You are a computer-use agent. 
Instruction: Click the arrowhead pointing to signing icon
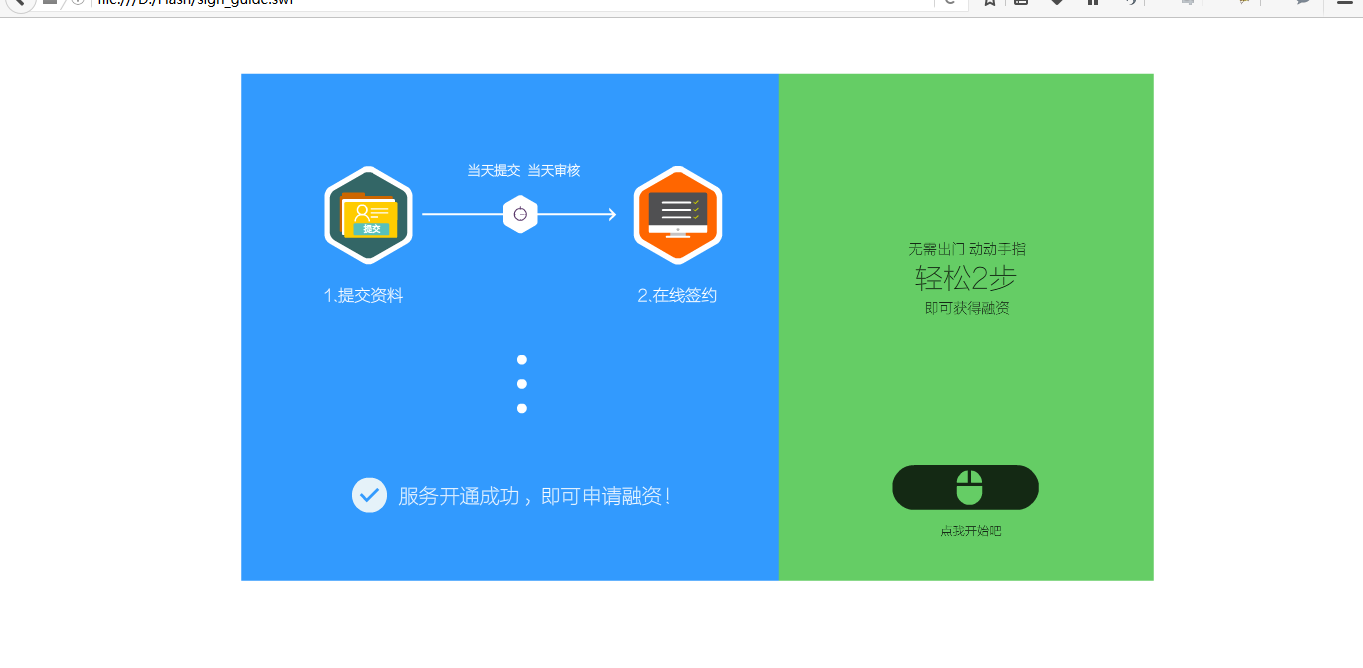click(x=610, y=214)
